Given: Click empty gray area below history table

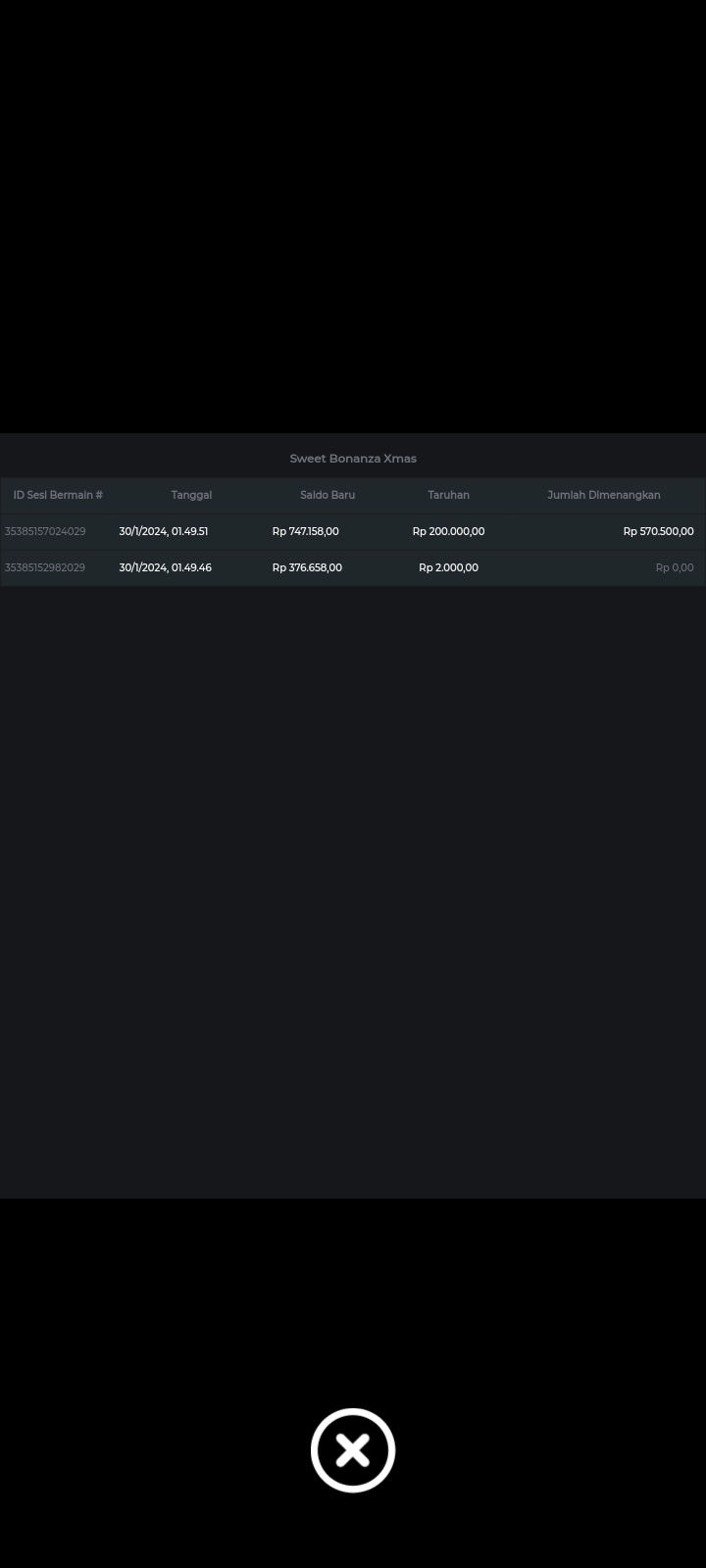Looking at the screenshot, I should pyautogui.click(x=353, y=882).
